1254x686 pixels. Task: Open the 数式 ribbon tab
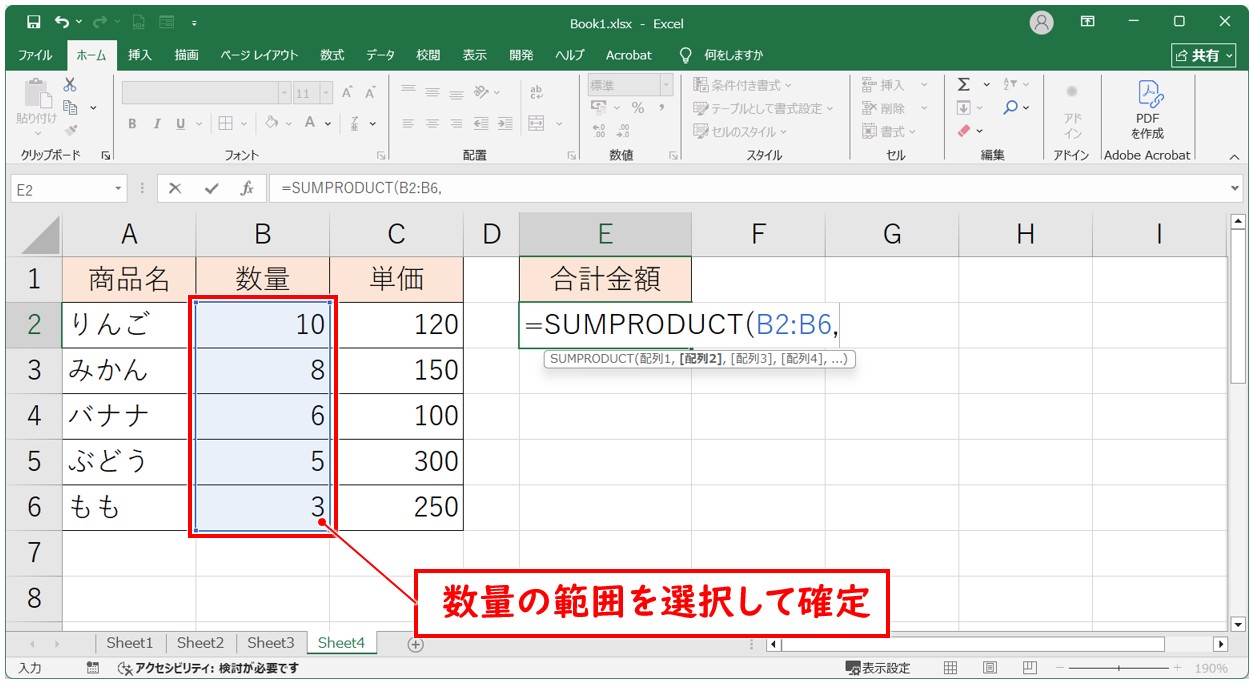[x=332, y=55]
